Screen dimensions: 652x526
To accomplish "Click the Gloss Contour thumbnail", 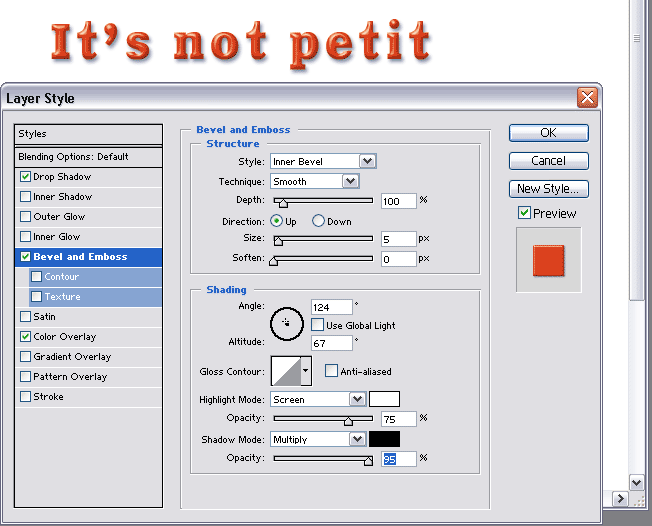I will click(x=286, y=370).
